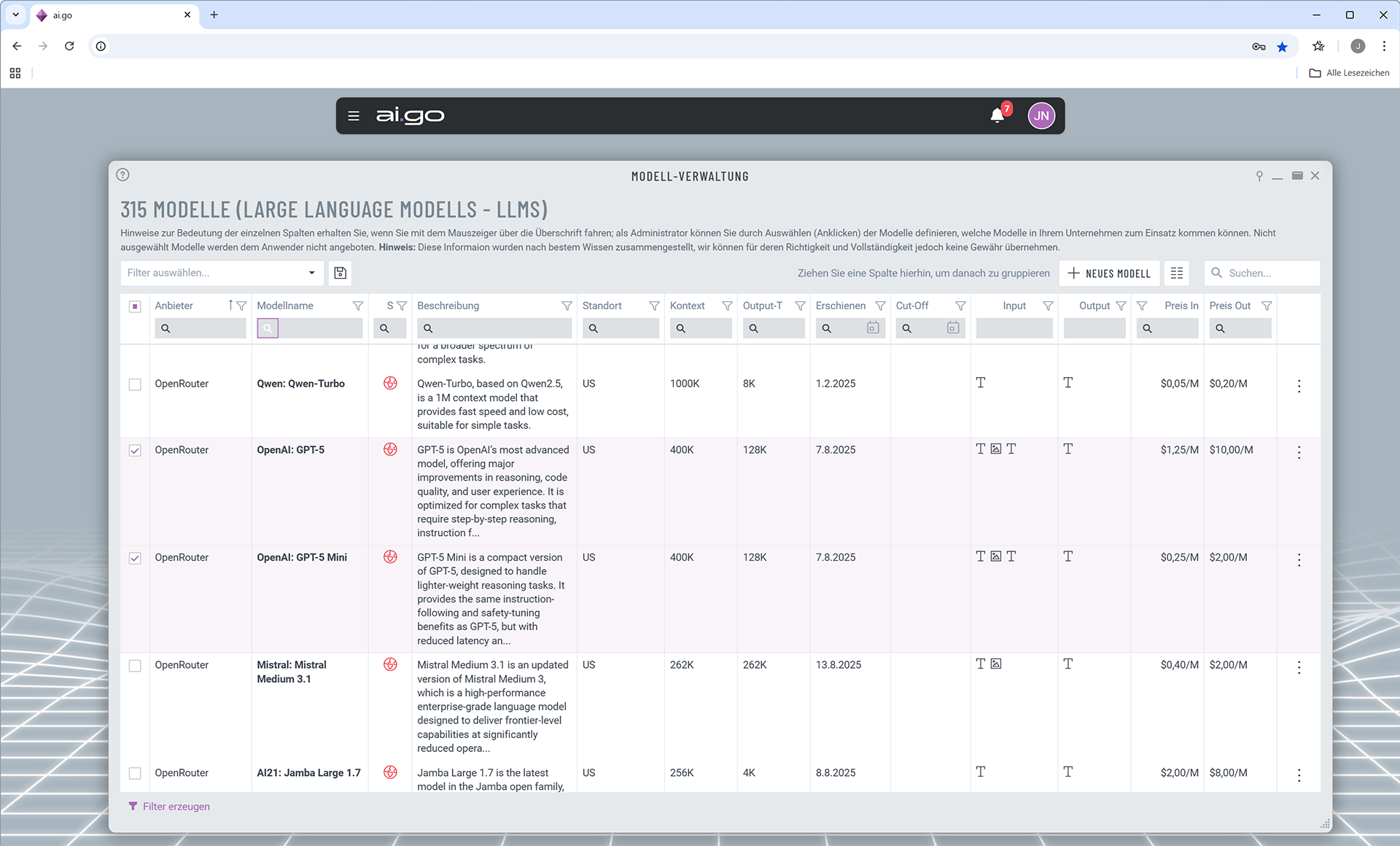Click the 'AI21: Jamba Large 1.7' model name
Viewport: 1400px width, 846px height.
[308, 773]
